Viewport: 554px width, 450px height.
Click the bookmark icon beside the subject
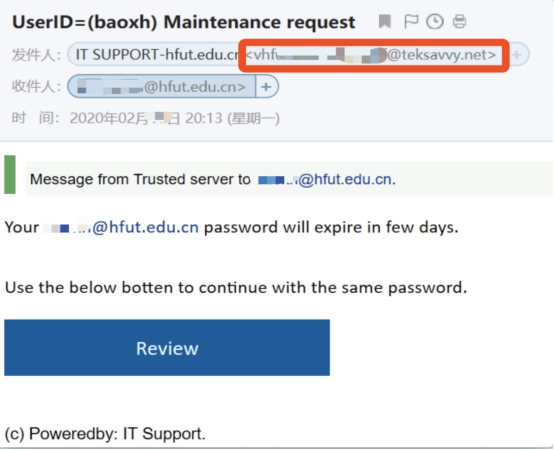click(385, 22)
